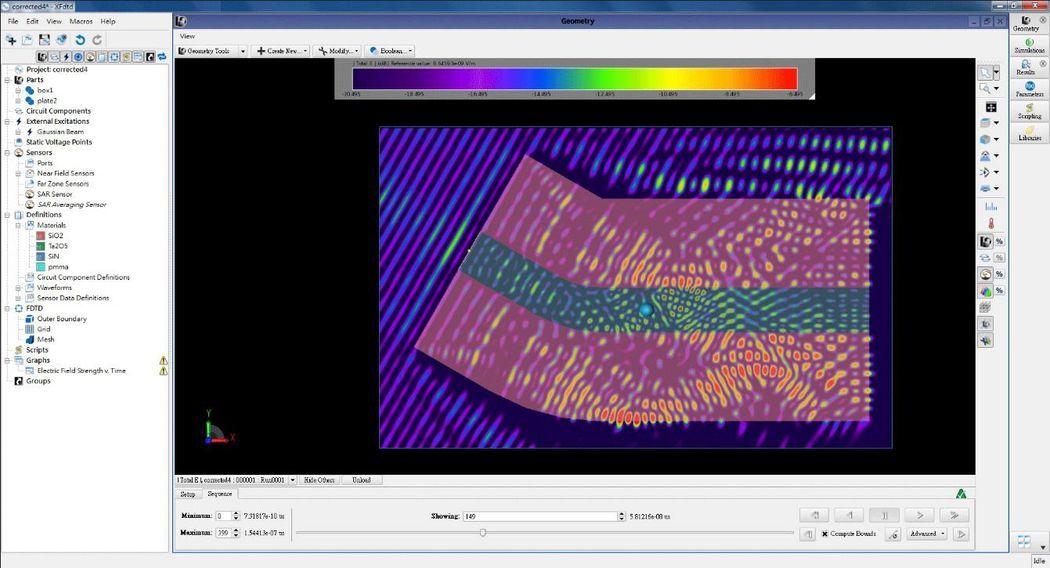Open the Edit menu
This screenshot has width=1050, height=568.
(32, 21)
